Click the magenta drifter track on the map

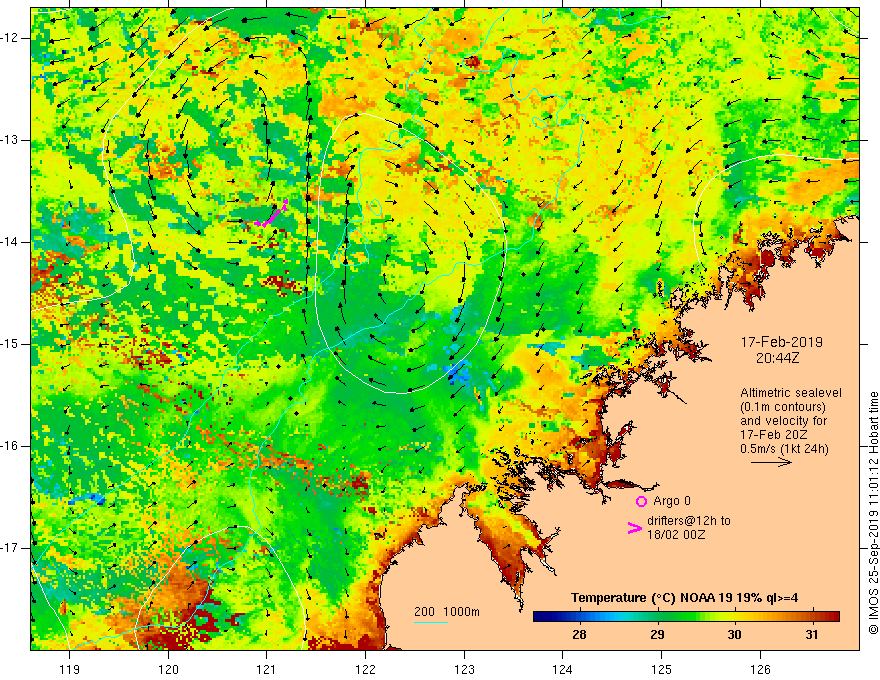pos(271,213)
